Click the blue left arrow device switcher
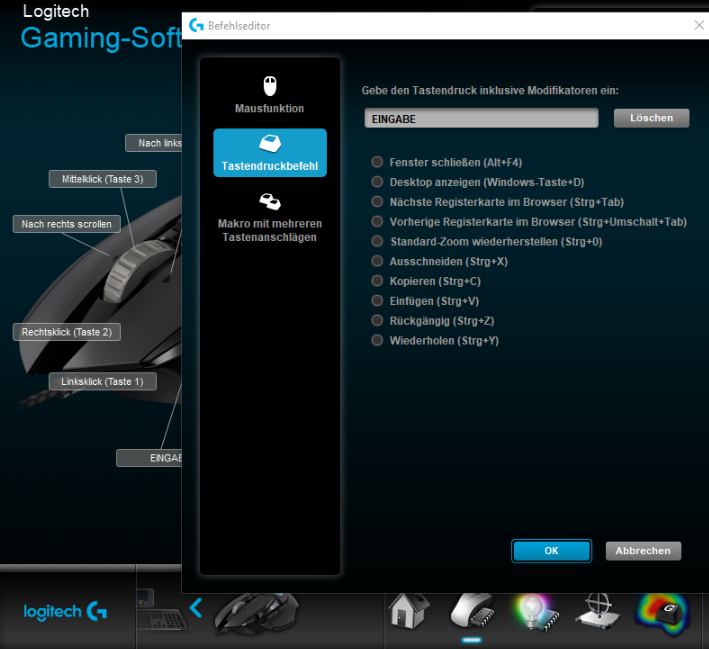The image size is (709, 649). [x=196, y=608]
